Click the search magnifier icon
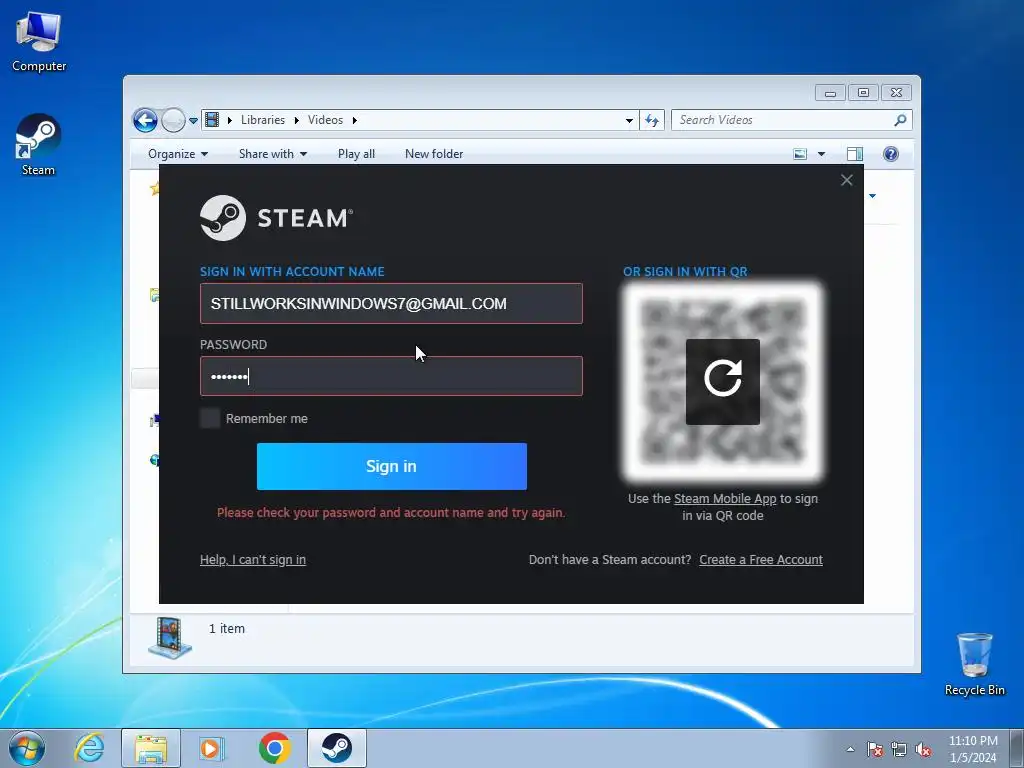Screen dimensions: 1024x768 [x=901, y=120]
